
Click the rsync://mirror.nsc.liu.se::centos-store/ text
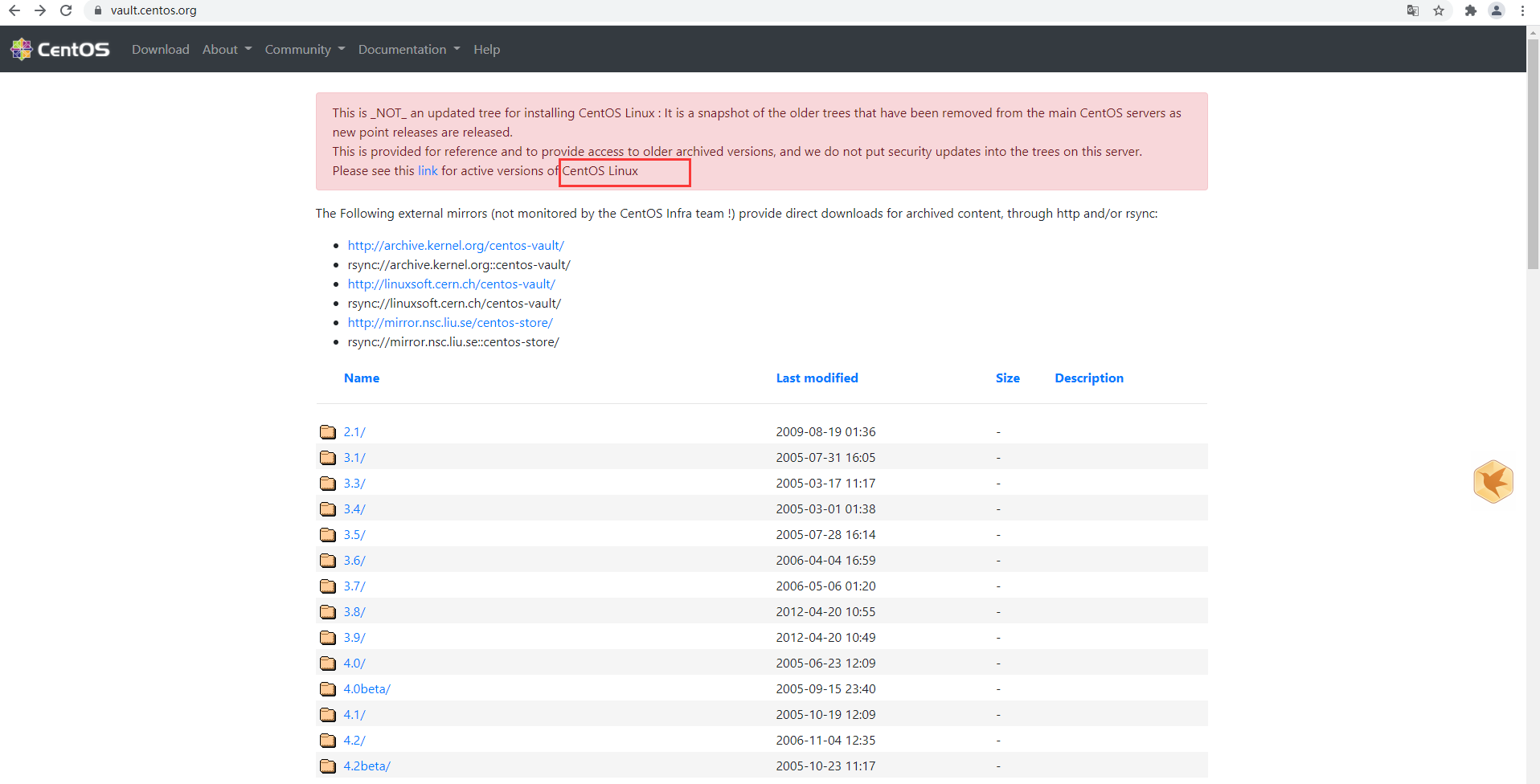pyautogui.click(x=453, y=342)
